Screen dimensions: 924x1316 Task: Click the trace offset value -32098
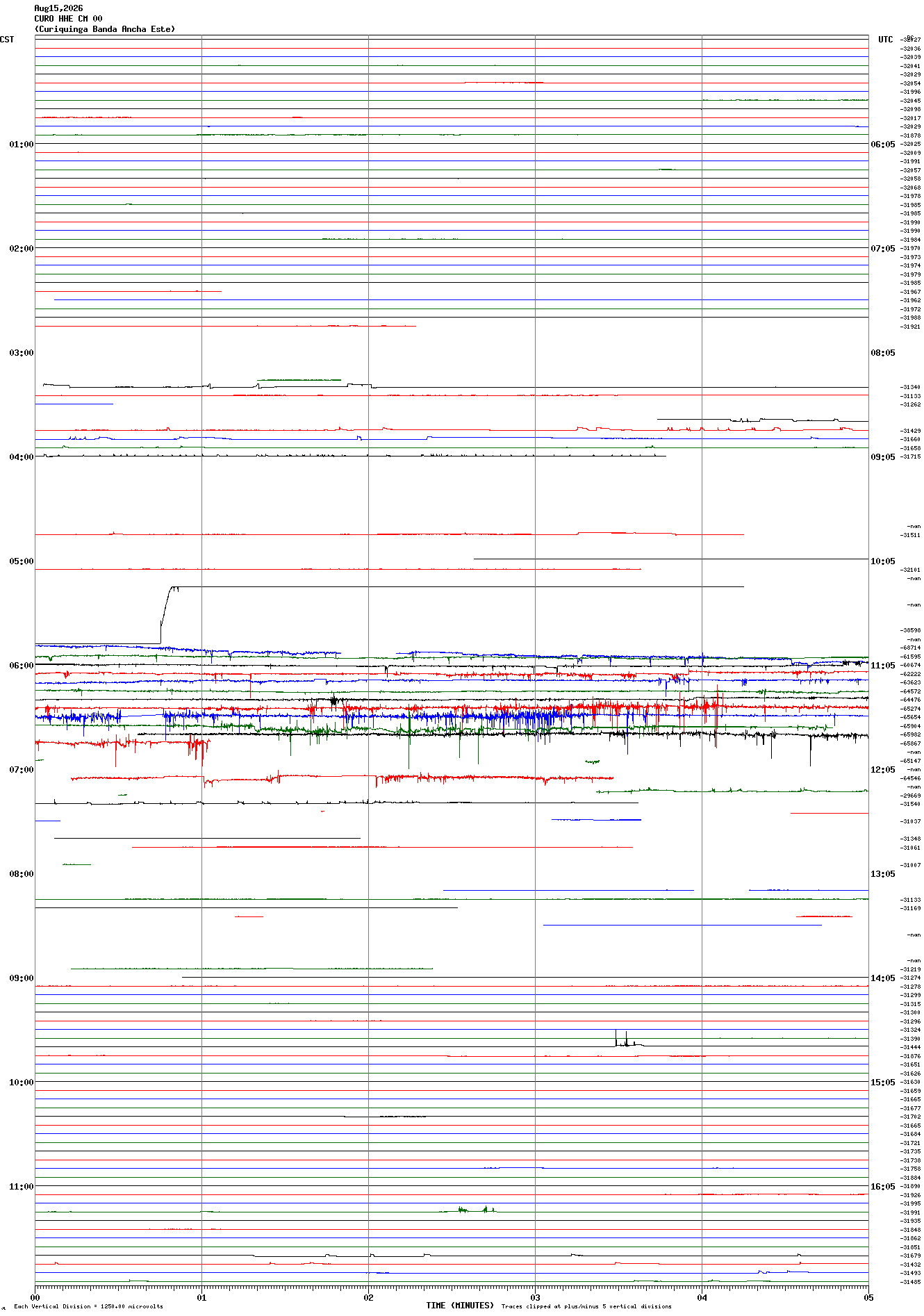click(x=910, y=110)
